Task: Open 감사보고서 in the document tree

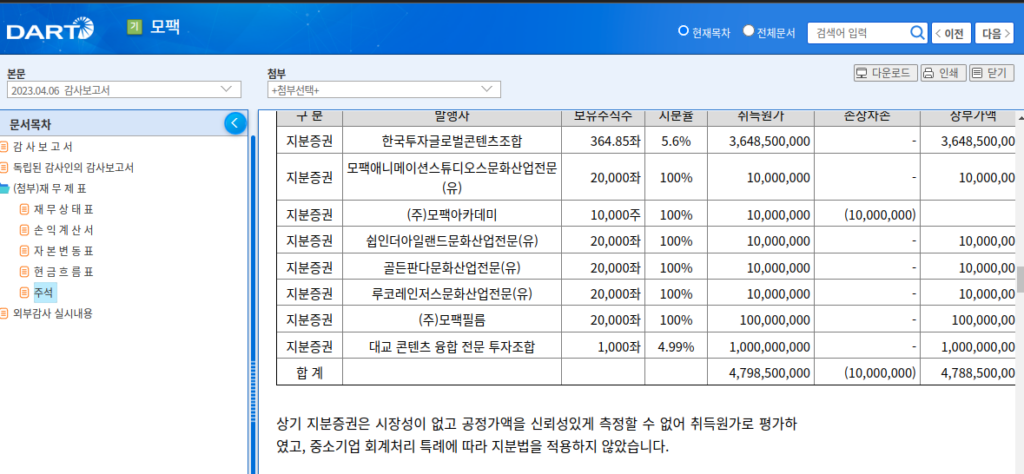Action: (42, 147)
